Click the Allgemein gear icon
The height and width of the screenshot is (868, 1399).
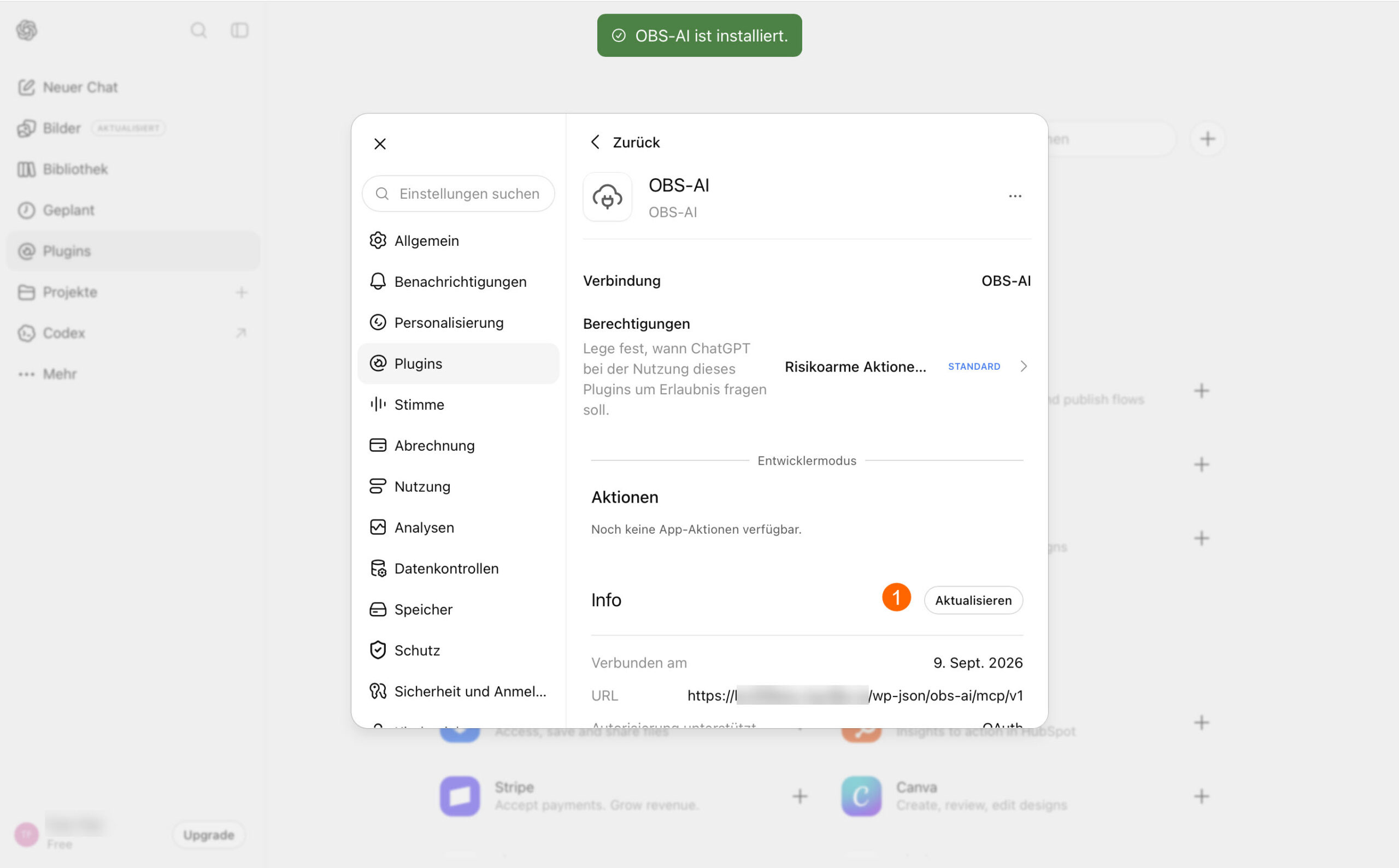tap(377, 240)
